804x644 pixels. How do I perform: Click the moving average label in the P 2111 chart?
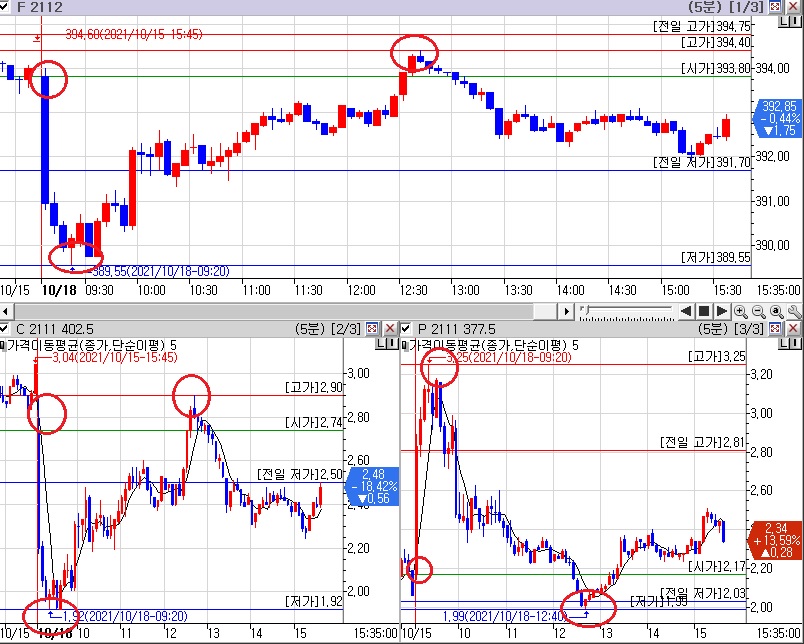(x=493, y=345)
